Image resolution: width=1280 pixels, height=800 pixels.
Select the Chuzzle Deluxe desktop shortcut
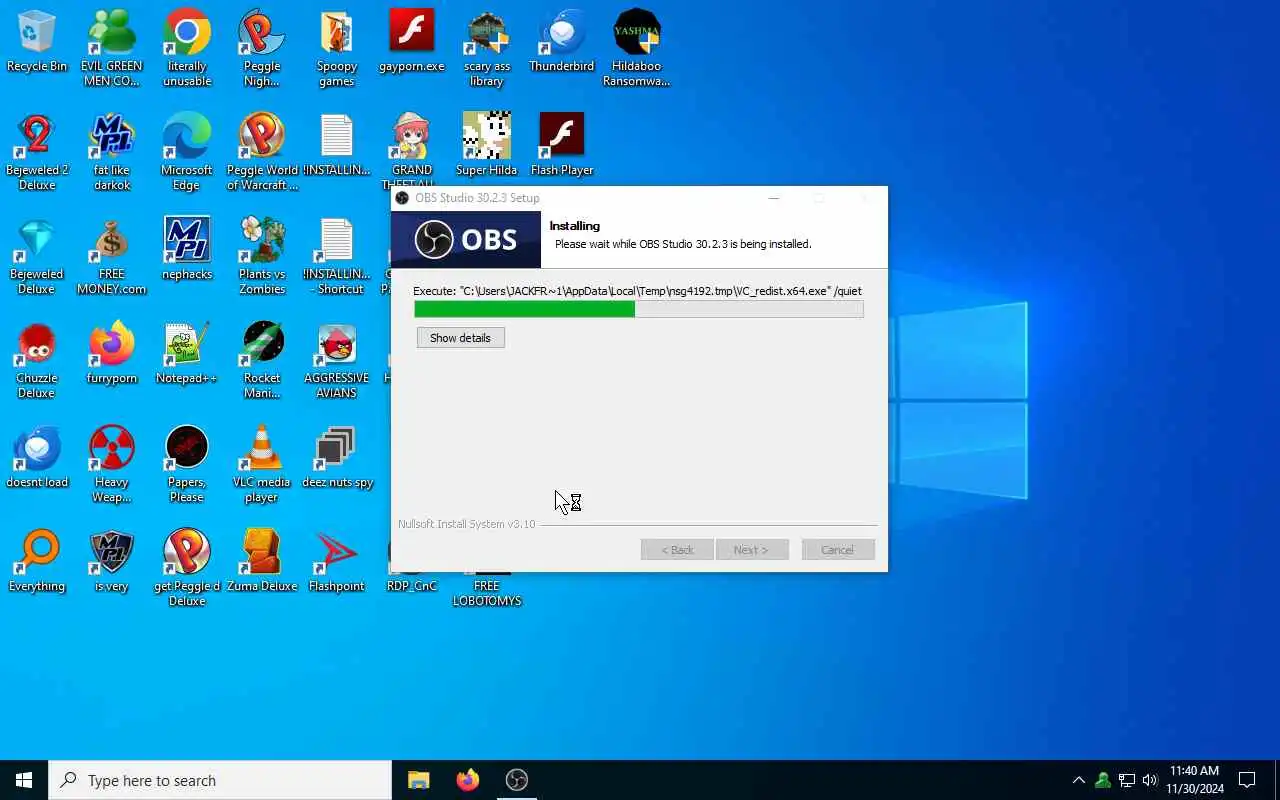pos(37,361)
